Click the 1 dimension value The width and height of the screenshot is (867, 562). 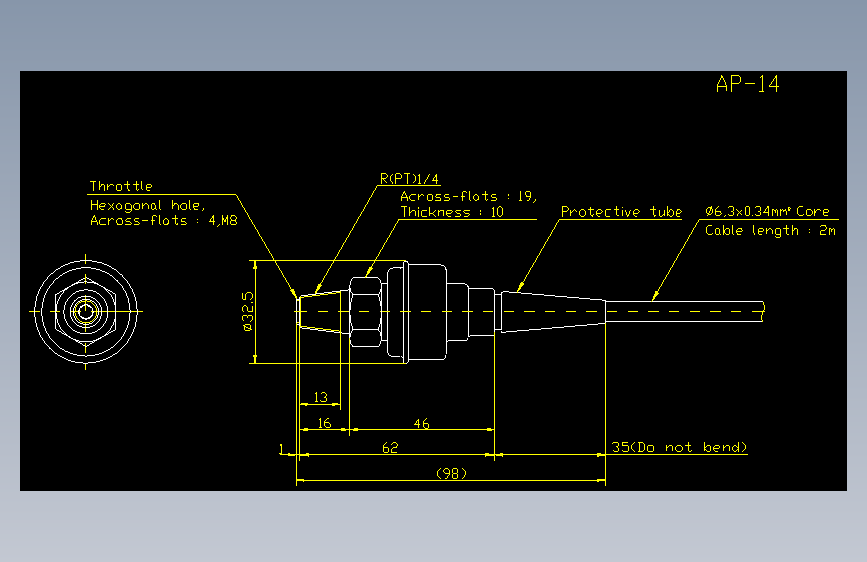pos(282,449)
